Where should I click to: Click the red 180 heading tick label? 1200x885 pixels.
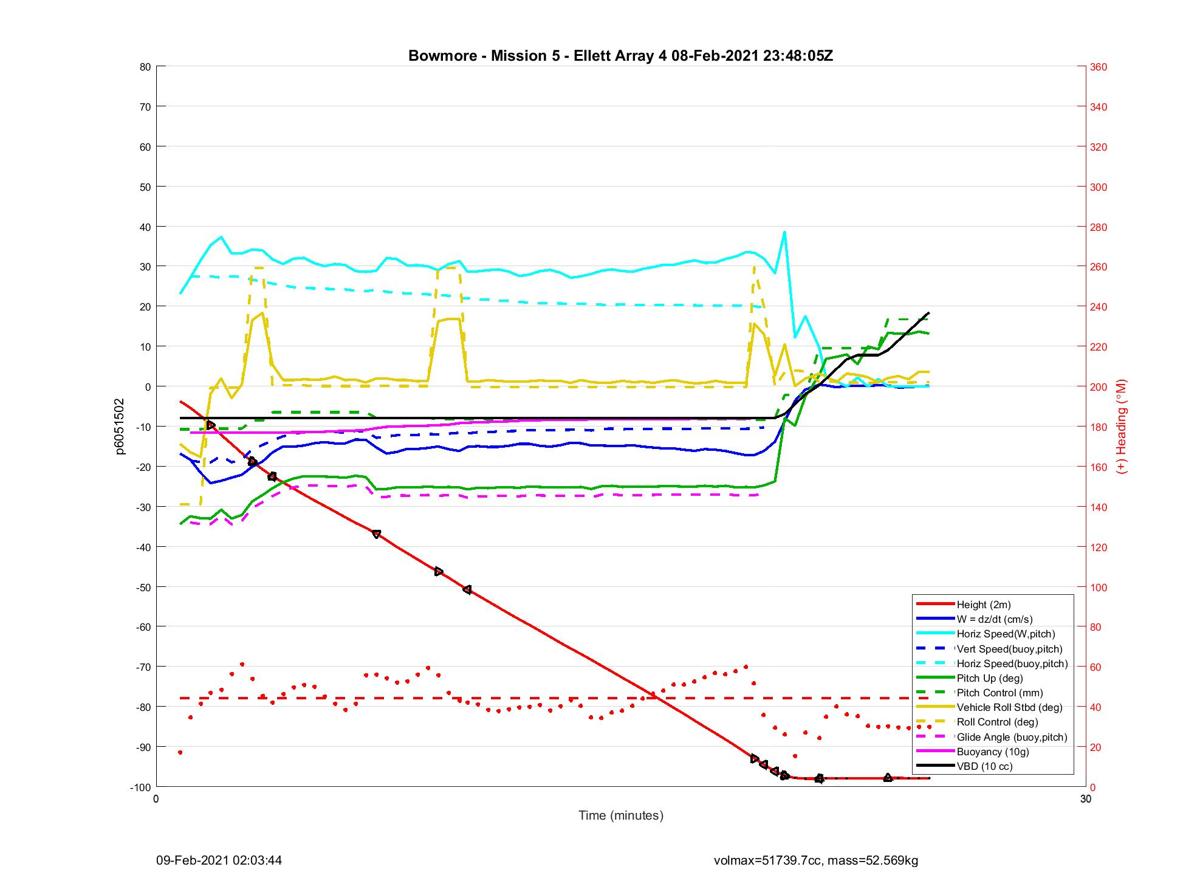point(1099,427)
